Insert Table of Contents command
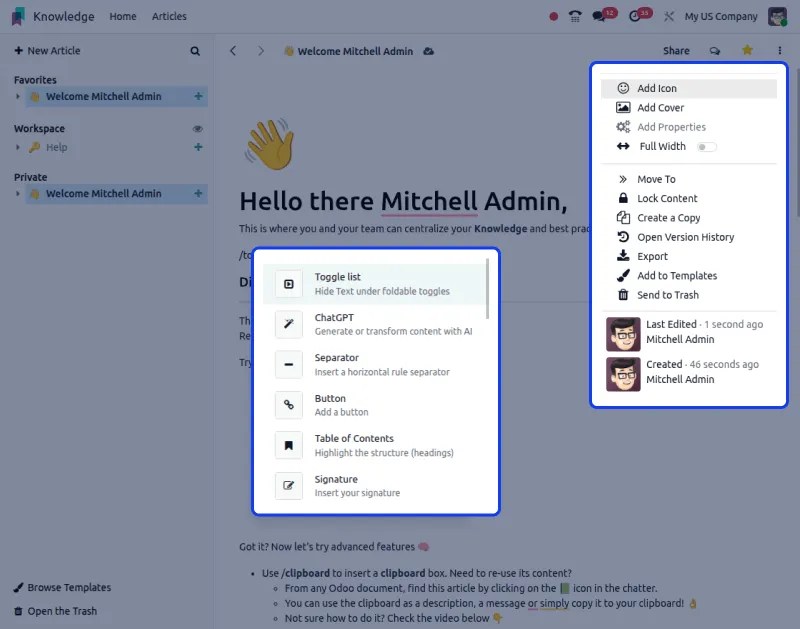 coord(374,445)
